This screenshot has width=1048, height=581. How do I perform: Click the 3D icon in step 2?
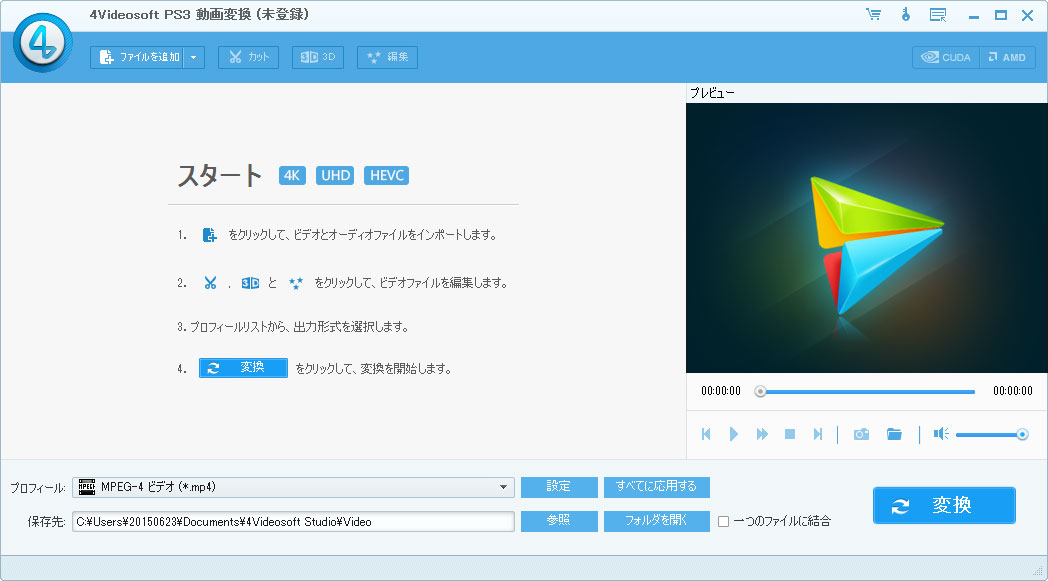pyautogui.click(x=251, y=283)
